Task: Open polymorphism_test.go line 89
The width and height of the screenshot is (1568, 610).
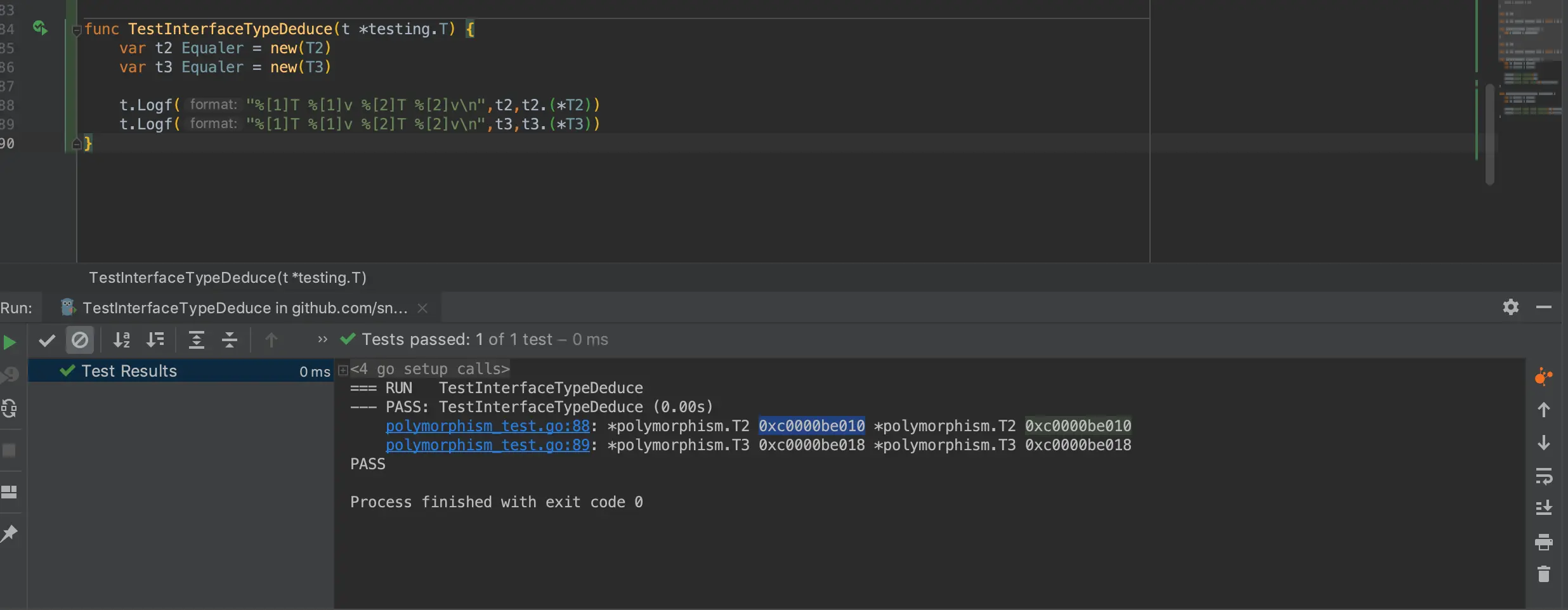Action: pyautogui.click(x=487, y=445)
